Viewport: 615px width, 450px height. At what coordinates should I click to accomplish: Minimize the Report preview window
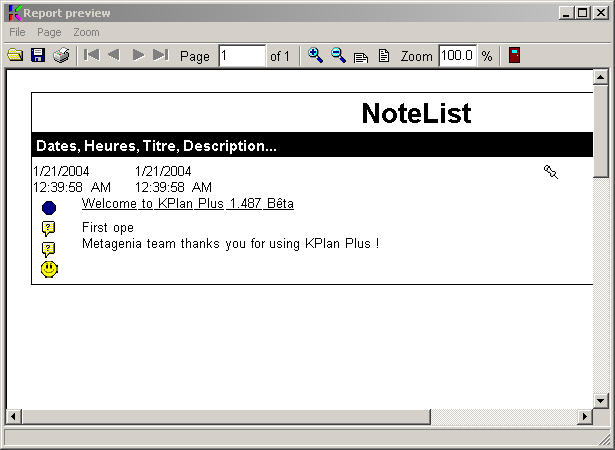point(566,13)
